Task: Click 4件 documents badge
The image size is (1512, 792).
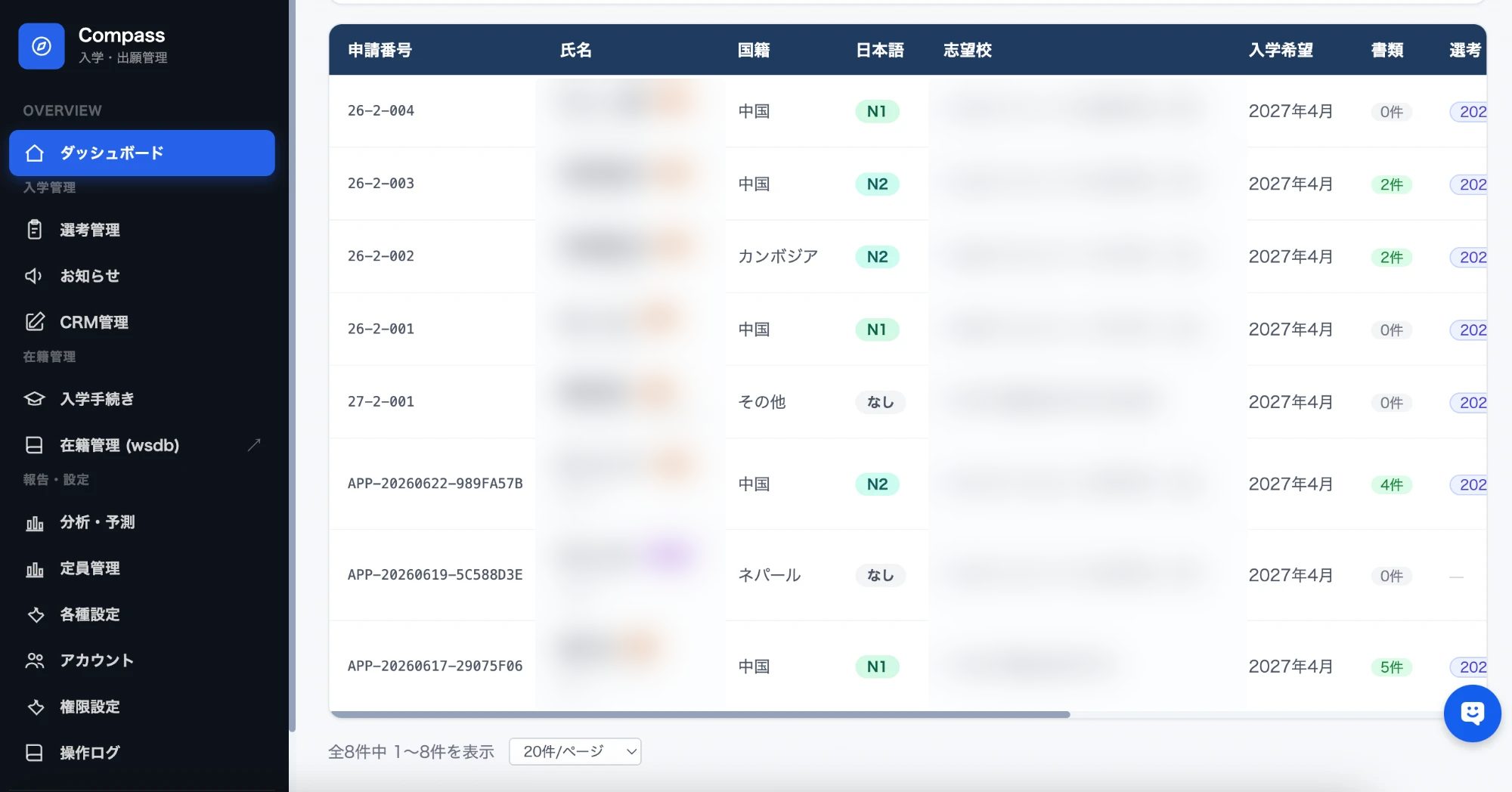Action: coord(1391,484)
